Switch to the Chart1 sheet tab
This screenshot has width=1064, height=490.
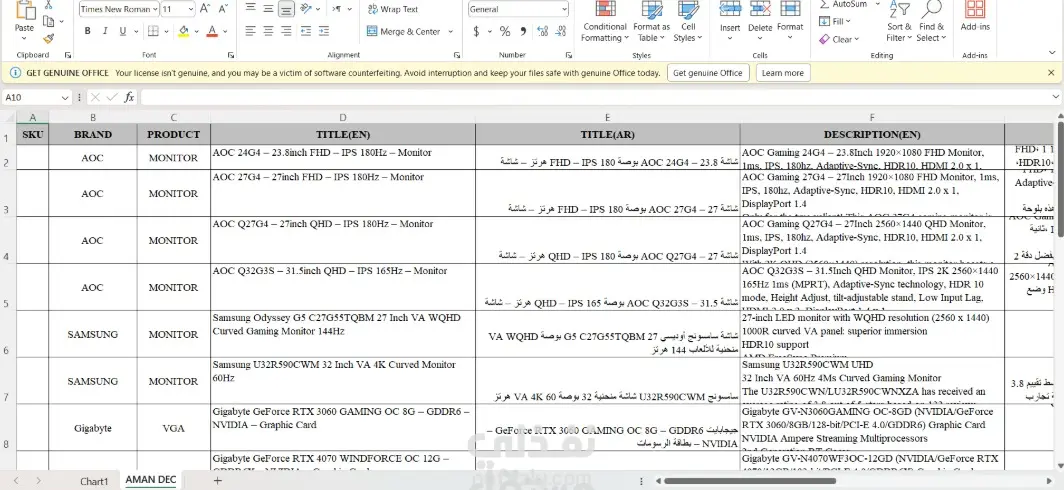tap(94, 481)
